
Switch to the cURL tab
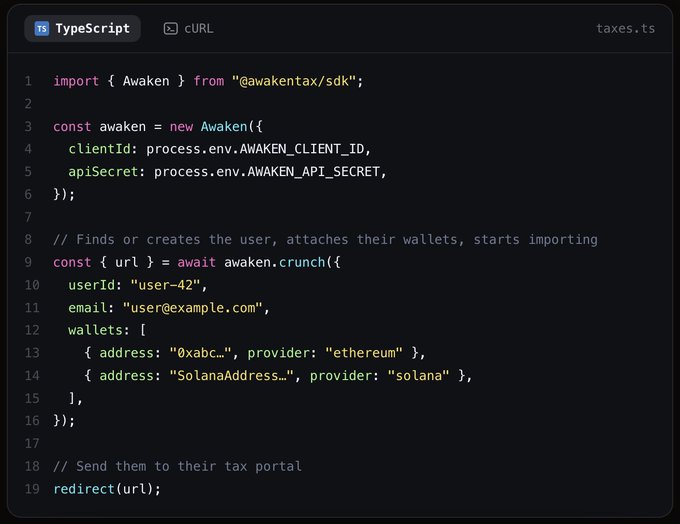click(189, 29)
